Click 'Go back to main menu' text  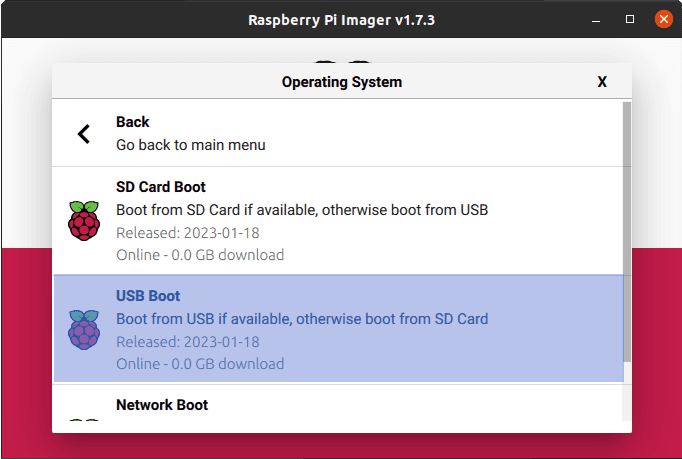[x=190, y=145]
